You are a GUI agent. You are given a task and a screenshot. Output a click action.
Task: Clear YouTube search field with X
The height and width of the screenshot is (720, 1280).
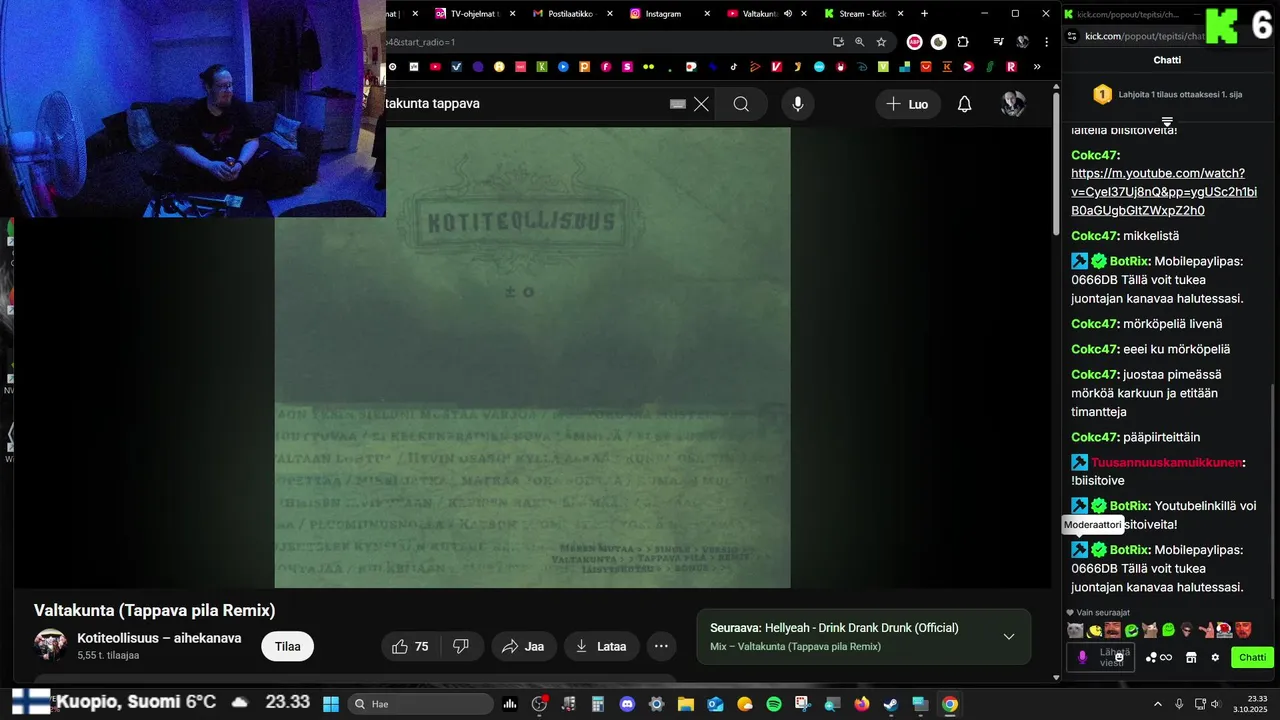702,104
